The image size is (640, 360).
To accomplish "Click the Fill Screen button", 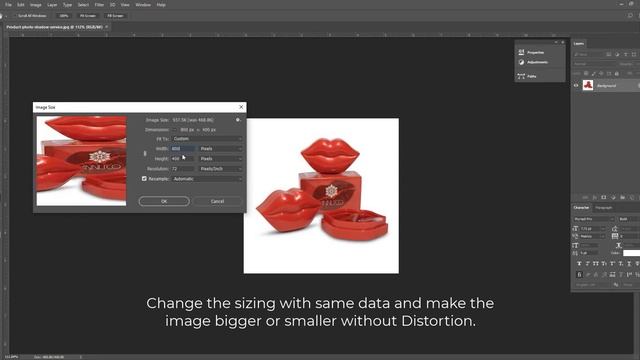I will [116, 16].
